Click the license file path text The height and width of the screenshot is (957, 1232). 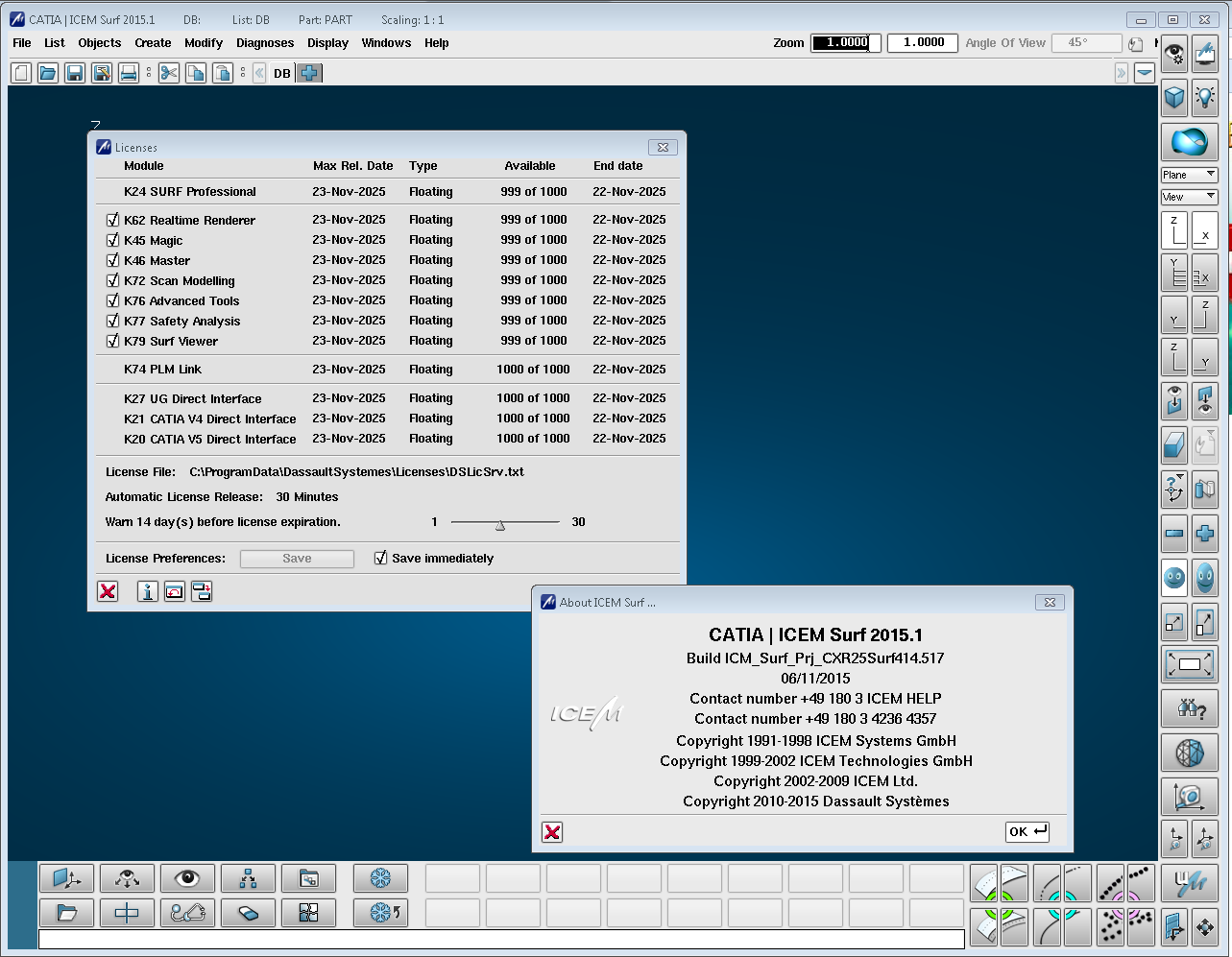[357, 472]
